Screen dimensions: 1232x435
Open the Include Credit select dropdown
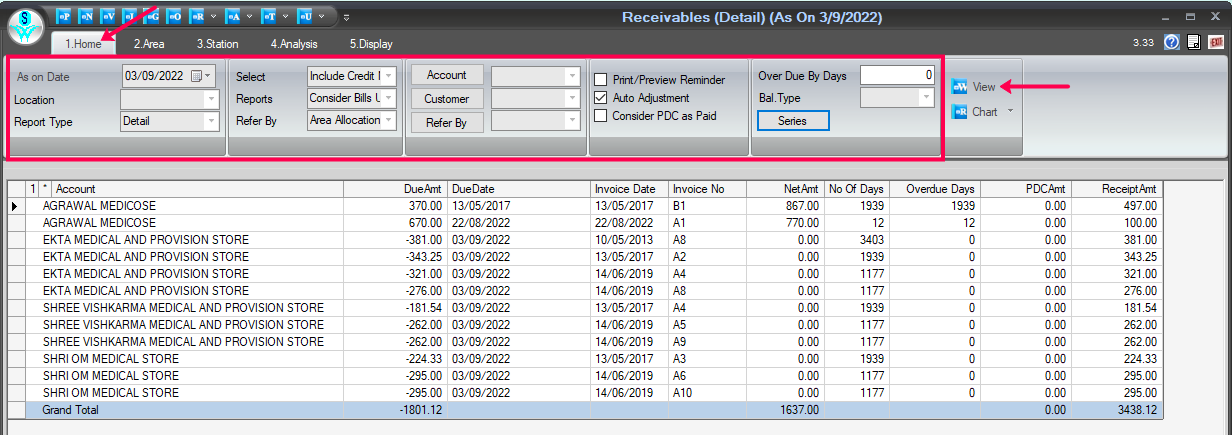click(x=389, y=76)
